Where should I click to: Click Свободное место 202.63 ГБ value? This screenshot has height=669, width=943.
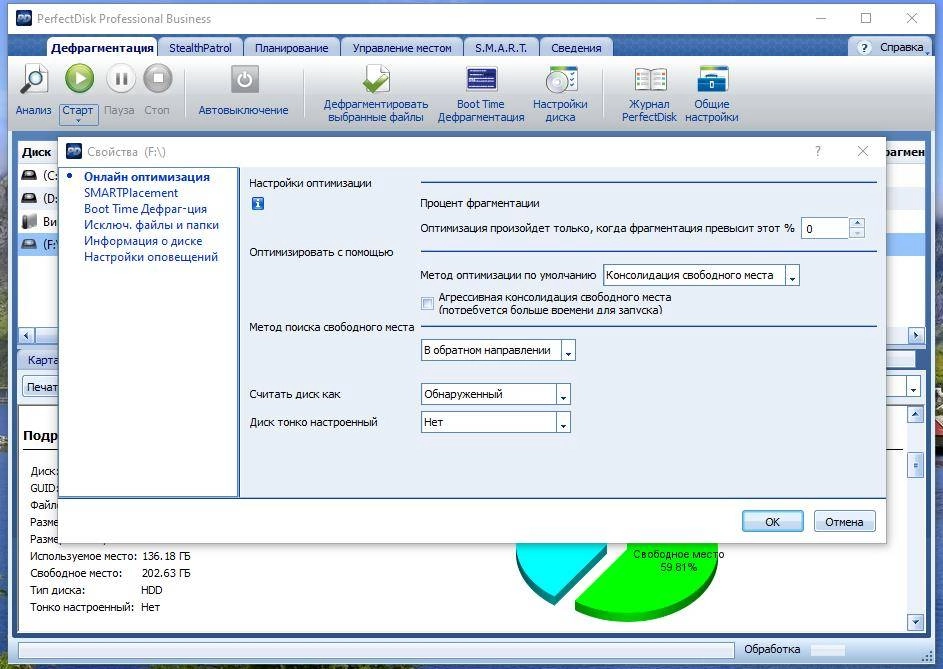(x=166, y=573)
